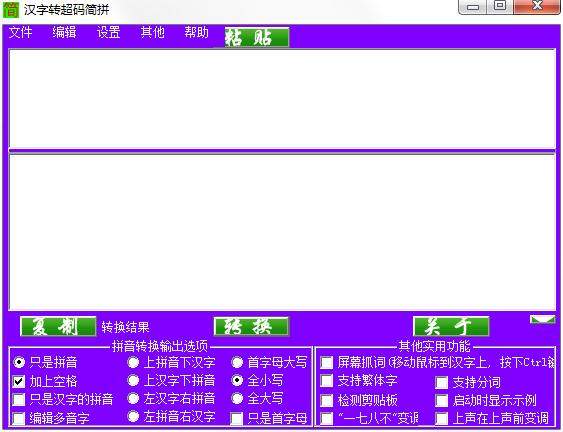Select 上汉字下拼音 radio option

[x=133, y=380]
